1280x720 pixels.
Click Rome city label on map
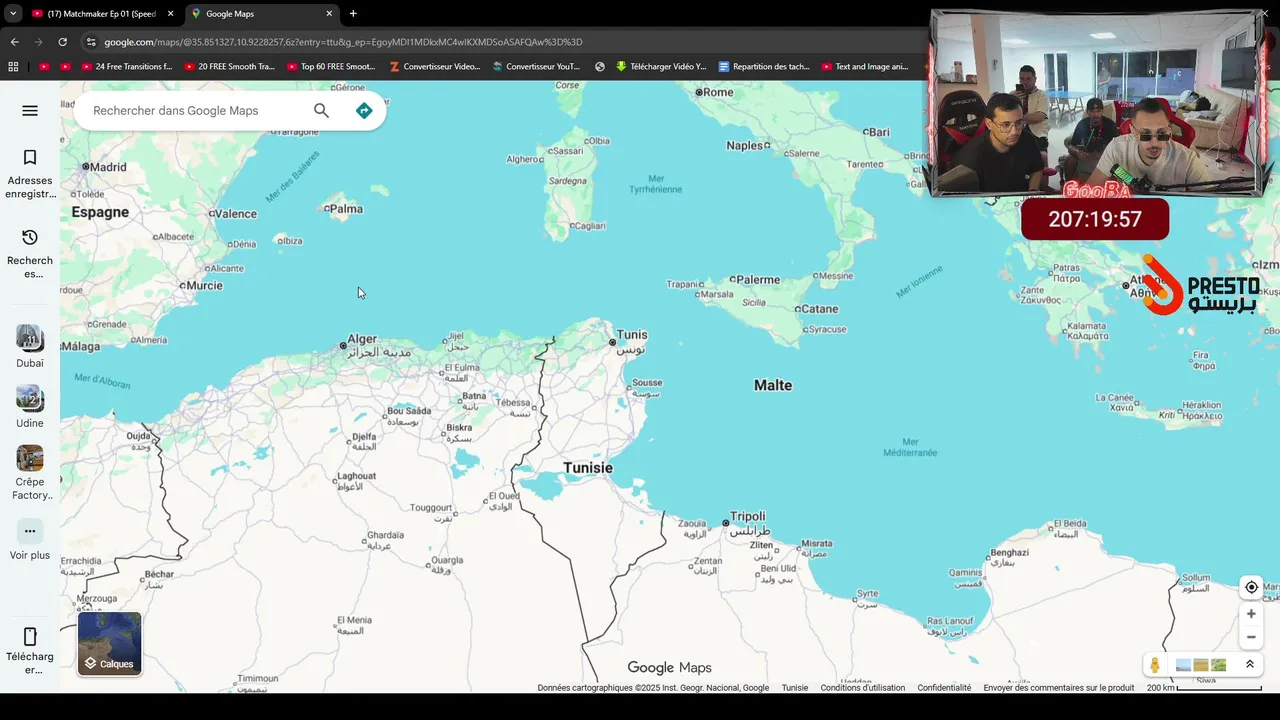tap(718, 92)
